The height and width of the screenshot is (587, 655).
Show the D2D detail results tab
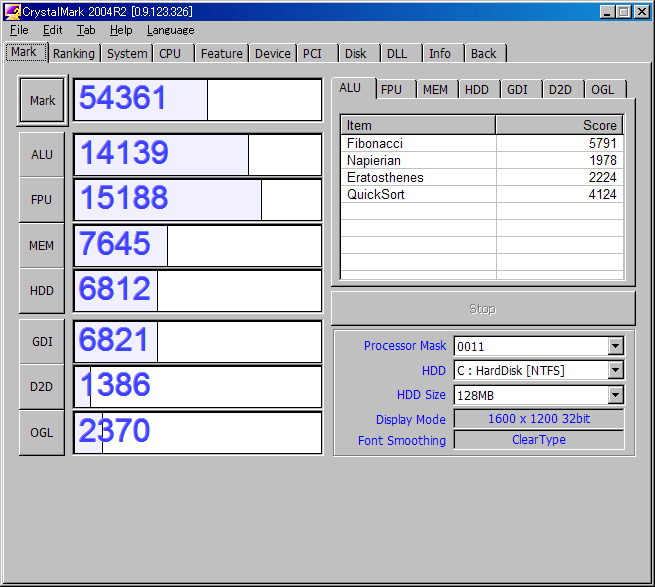tap(563, 90)
